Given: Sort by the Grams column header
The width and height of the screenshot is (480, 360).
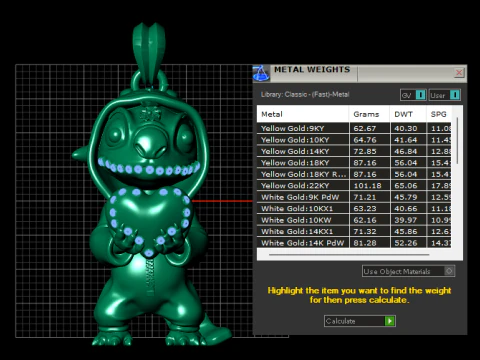Looking at the screenshot, I should click(x=369, y=114).
